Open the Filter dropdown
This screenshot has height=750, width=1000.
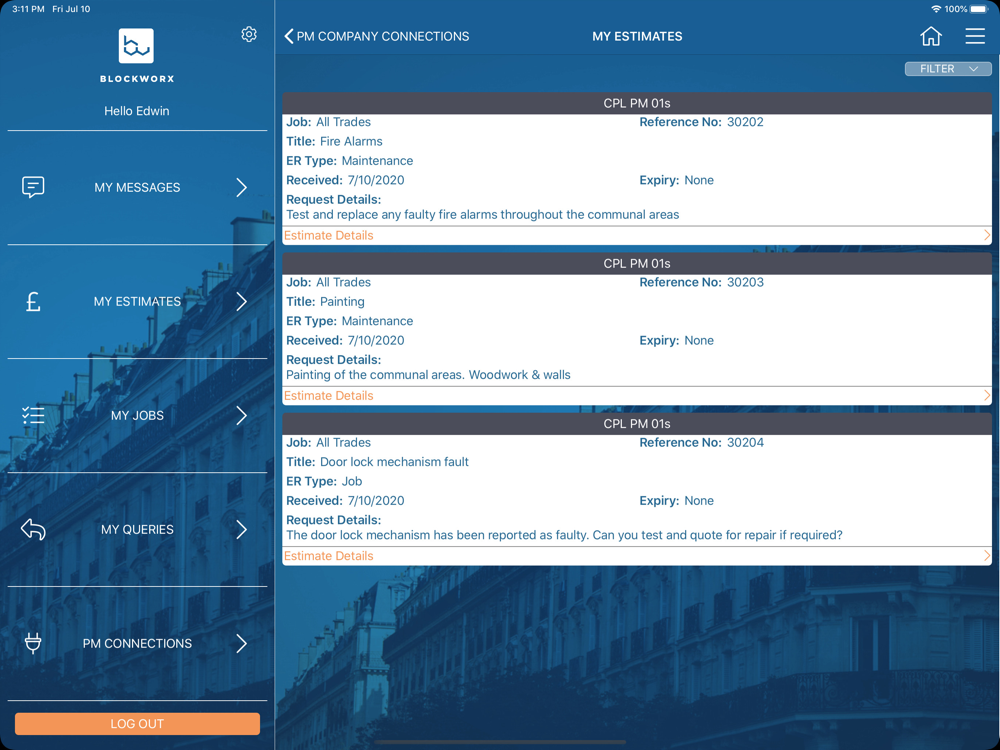point(948,69)
